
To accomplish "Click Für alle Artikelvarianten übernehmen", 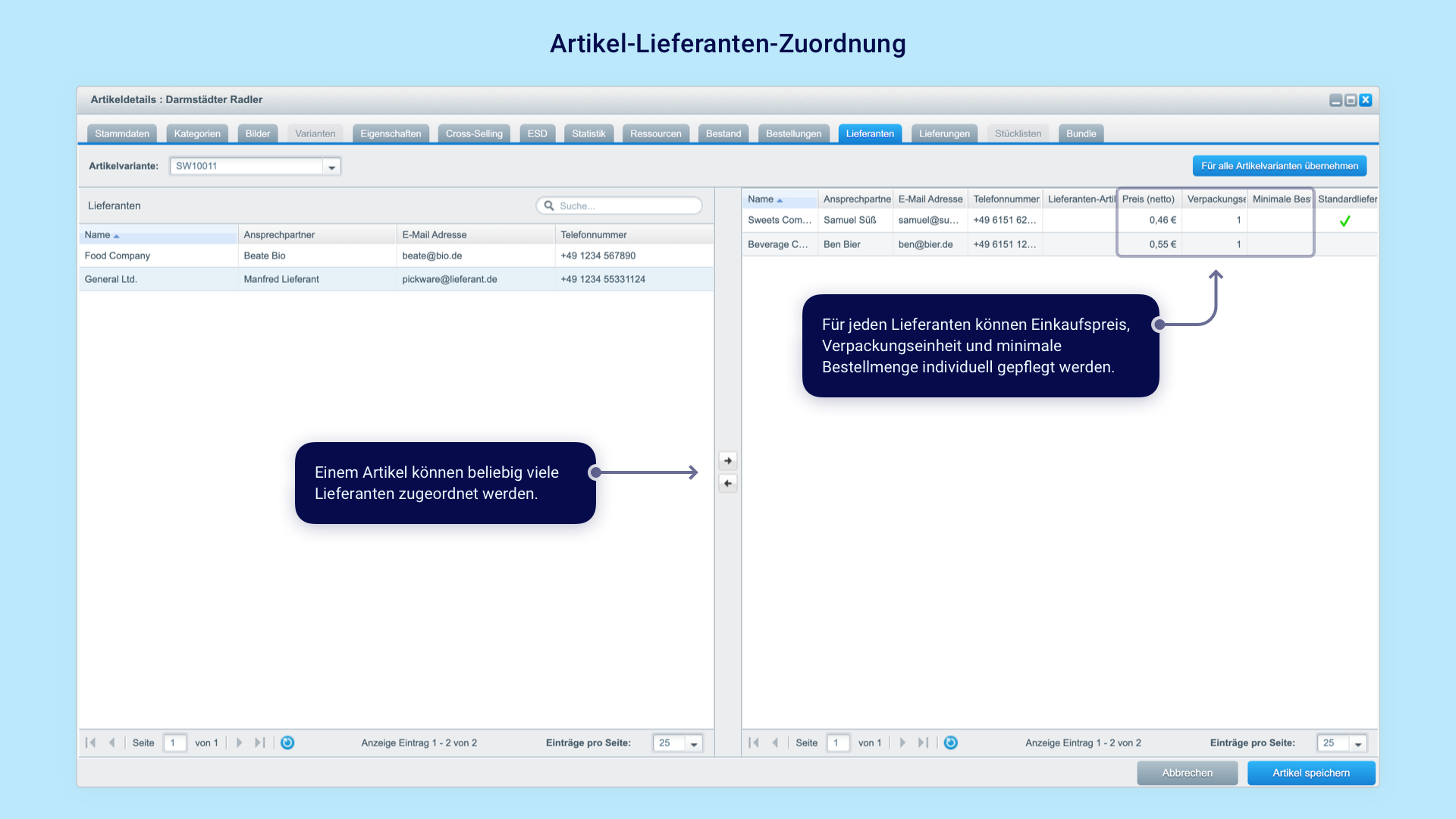I will click(x=1280, y=166).
